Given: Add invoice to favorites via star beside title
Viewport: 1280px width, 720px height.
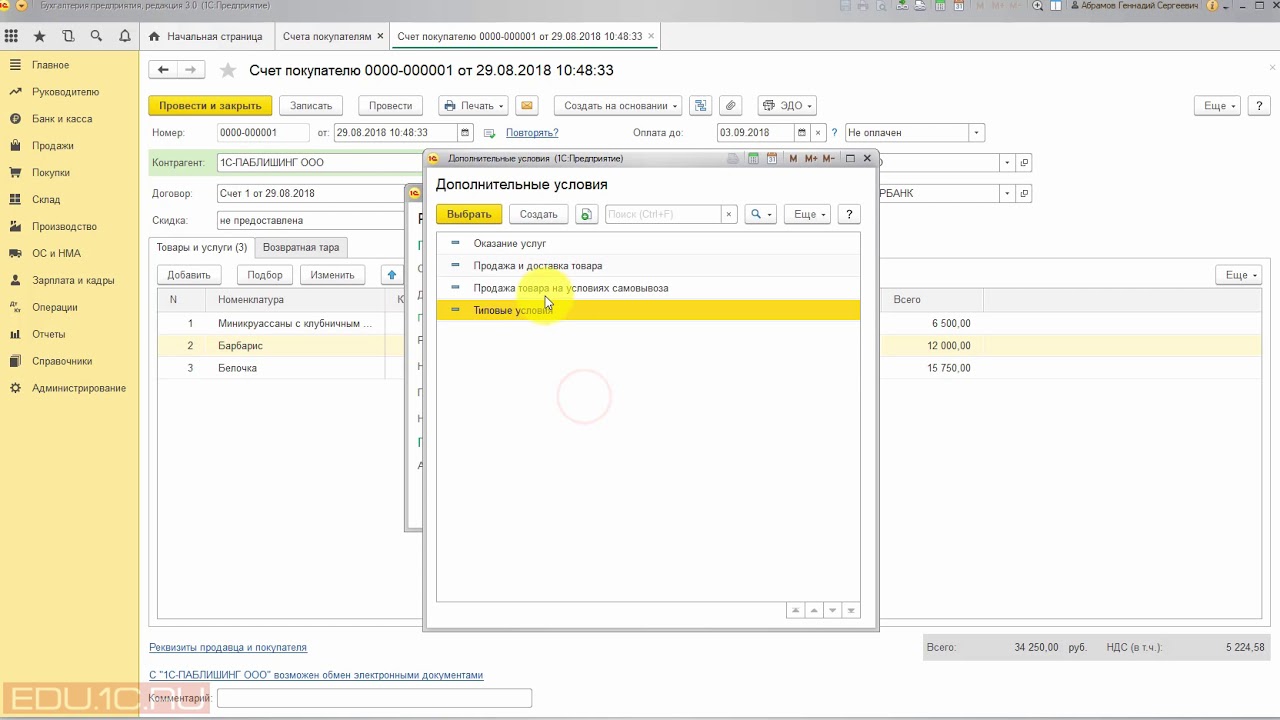Looking at the screenshot, I should click(228, 70).
